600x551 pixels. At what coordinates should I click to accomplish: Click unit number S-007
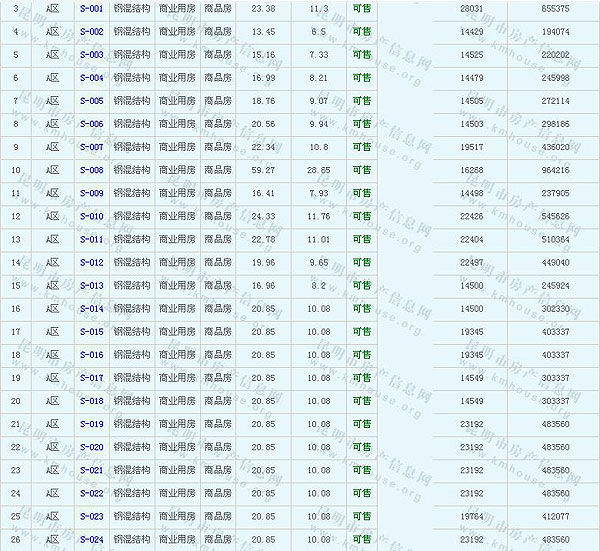point(91,147)
